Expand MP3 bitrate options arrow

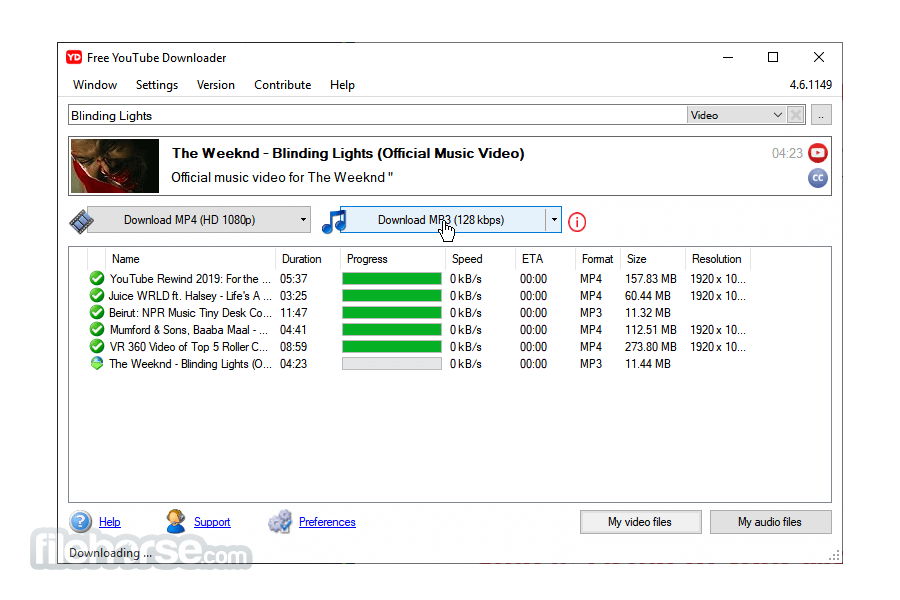553,220
